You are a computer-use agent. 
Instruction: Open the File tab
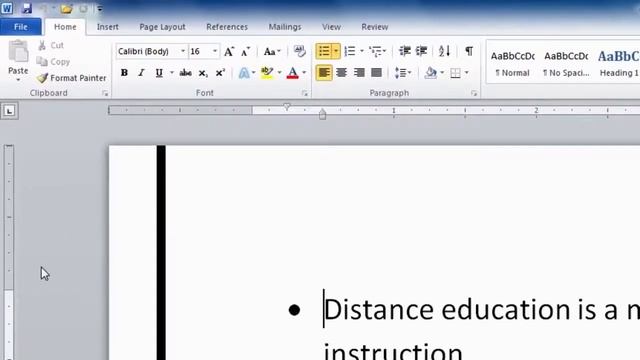click(21, 27)
